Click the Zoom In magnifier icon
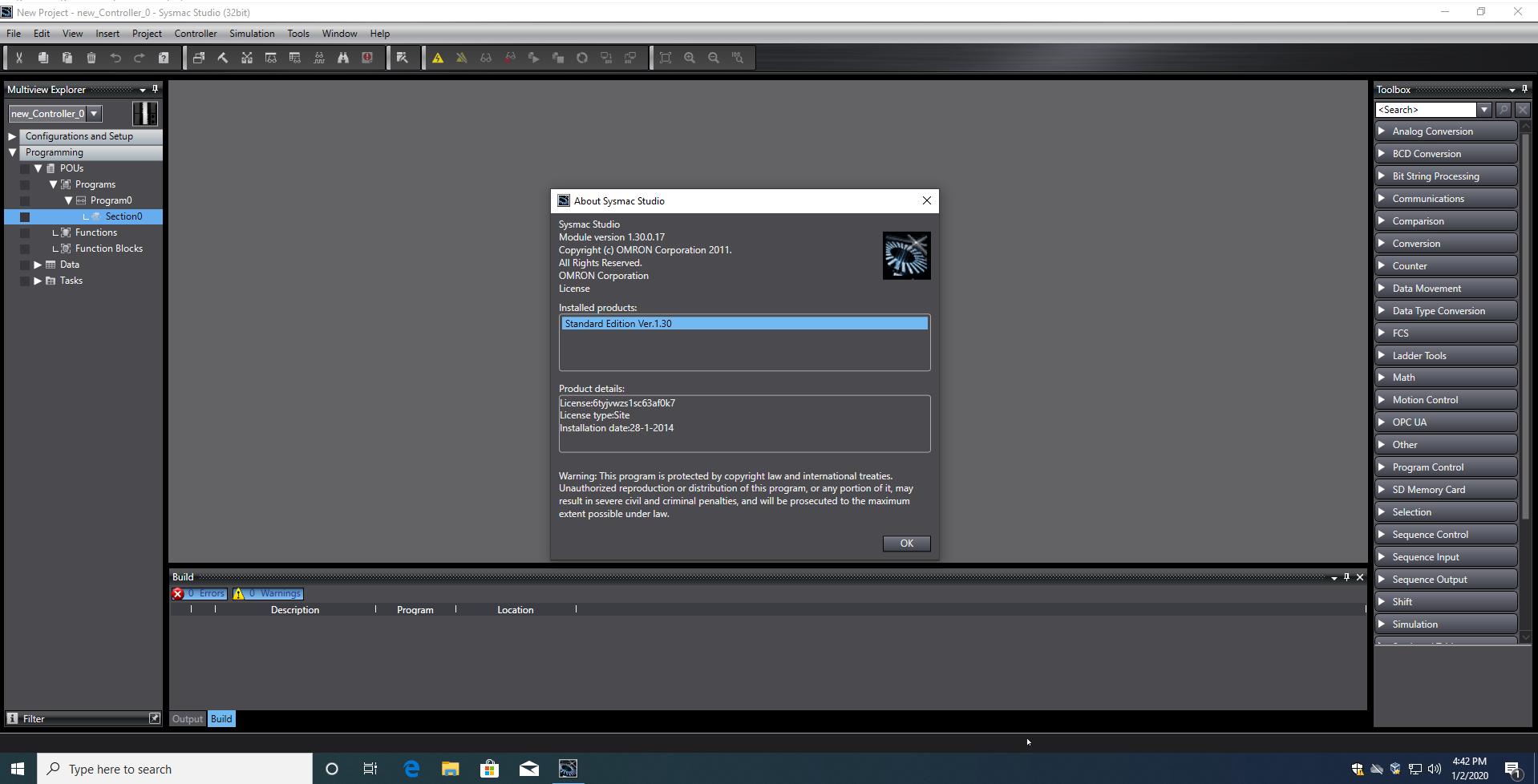This screenshot has height=784, width=1538. 690,58
